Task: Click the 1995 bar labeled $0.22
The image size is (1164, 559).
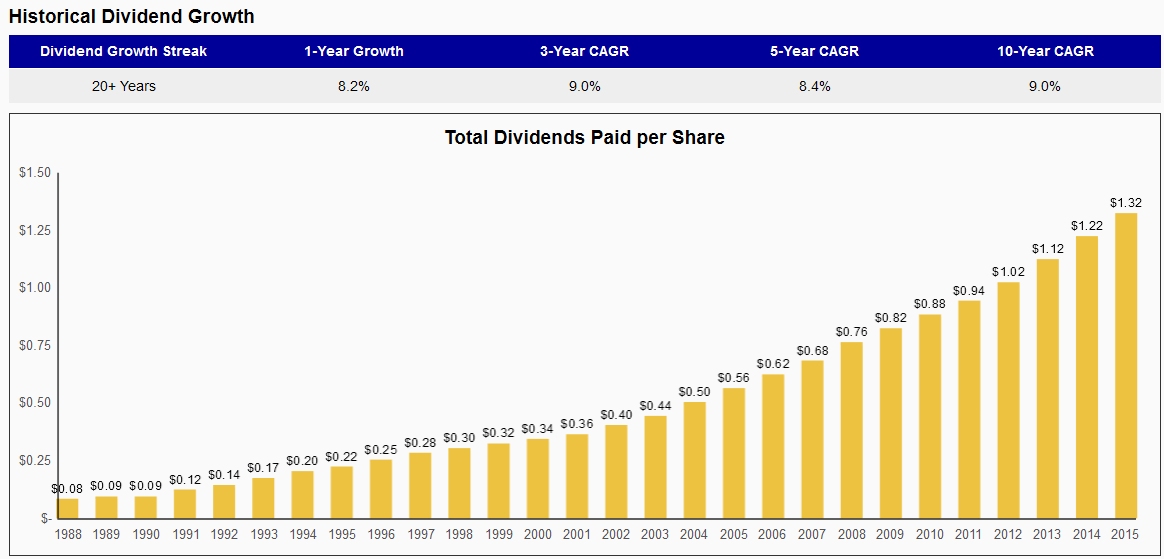Action: (x=343, y=491)
